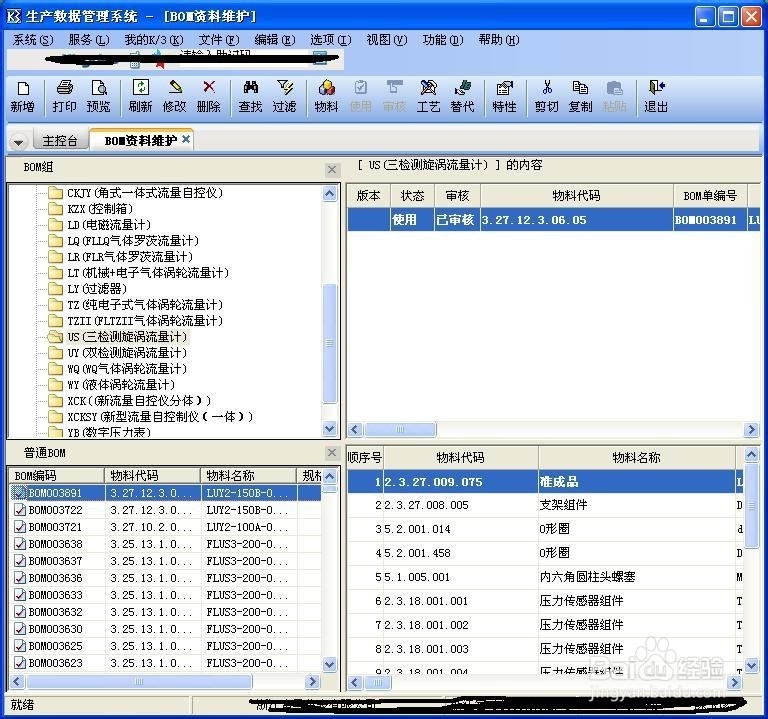Open the 系统(S) menu
The height and width of the screenshot is (719, 768).
click(33, 40)
